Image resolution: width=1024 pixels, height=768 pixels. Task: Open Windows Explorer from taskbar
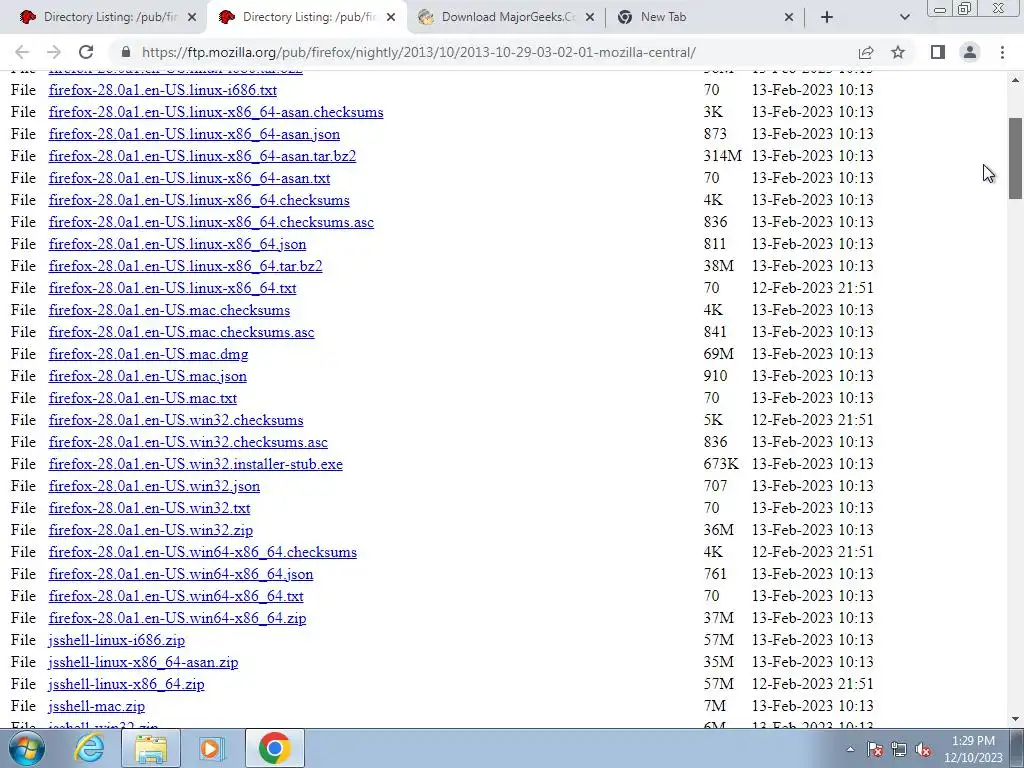[x=150, y=748]
